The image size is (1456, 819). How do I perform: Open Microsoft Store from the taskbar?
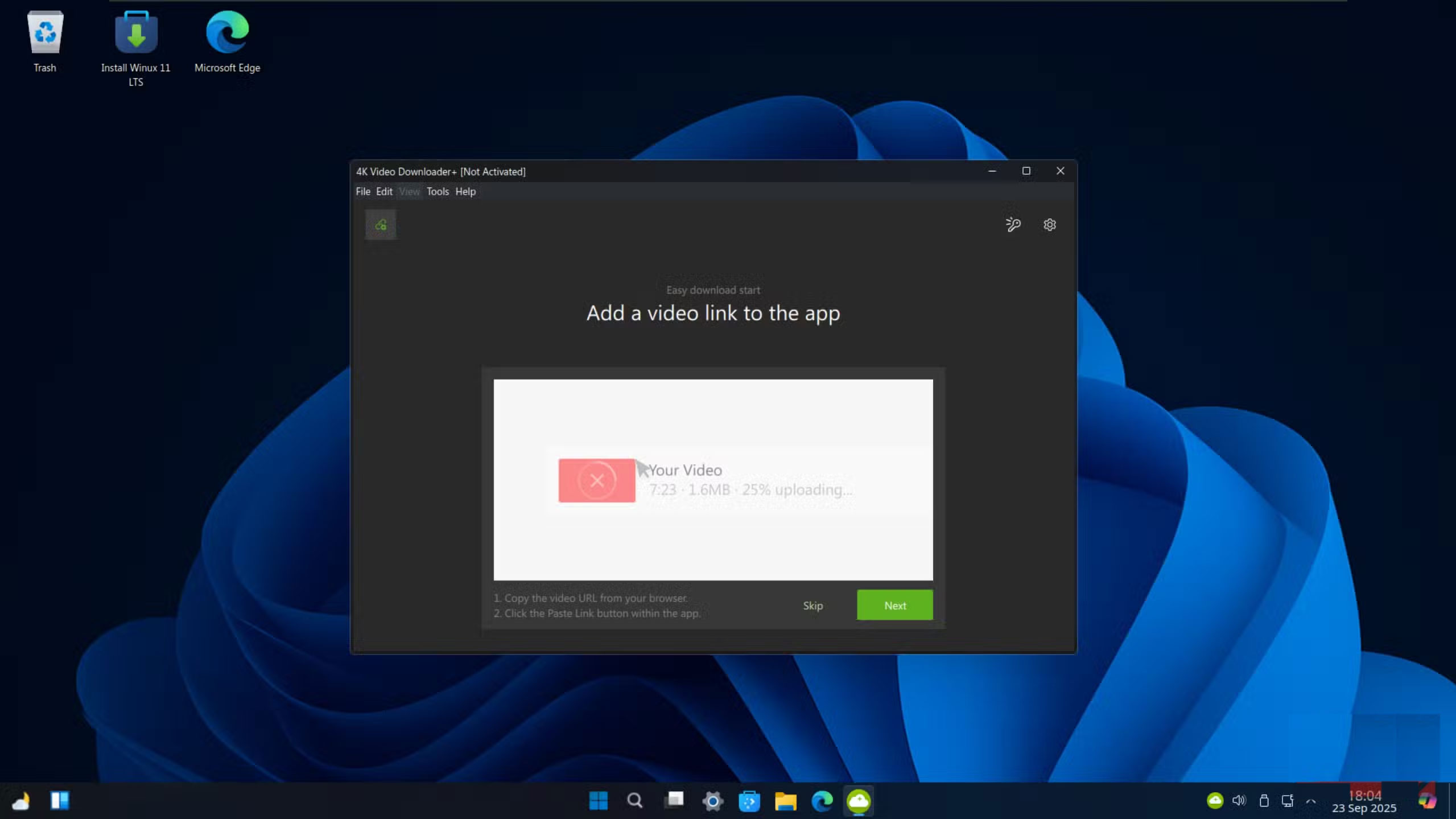749,801
